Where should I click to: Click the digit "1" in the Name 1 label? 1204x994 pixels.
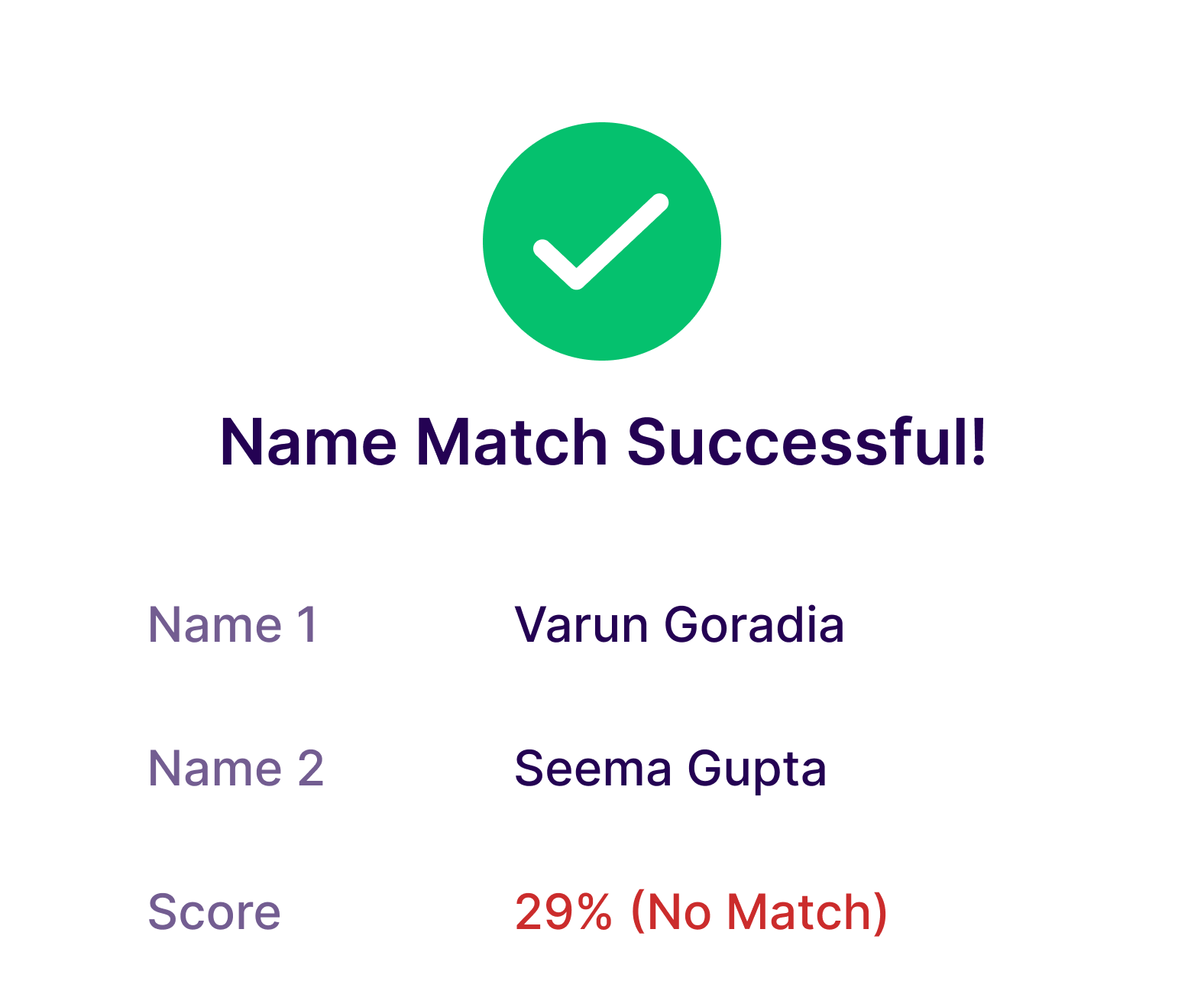click(307, 625)
